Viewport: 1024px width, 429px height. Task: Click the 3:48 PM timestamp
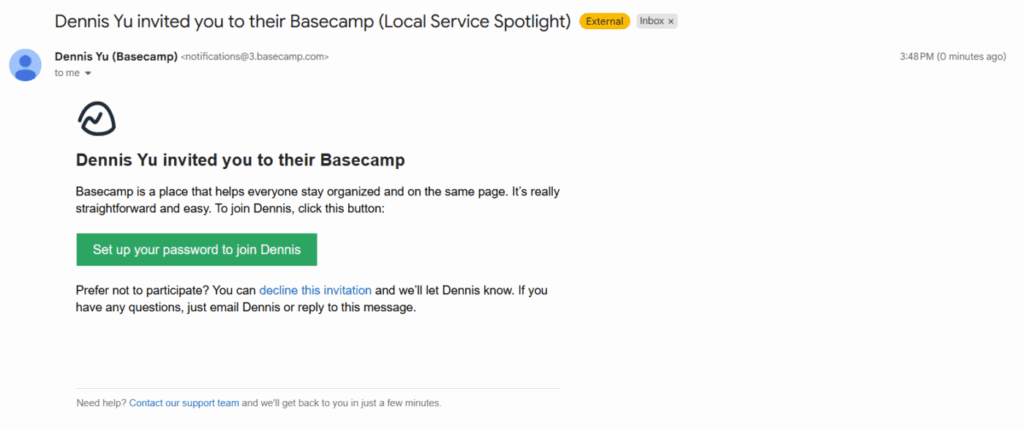pos(915,57)
